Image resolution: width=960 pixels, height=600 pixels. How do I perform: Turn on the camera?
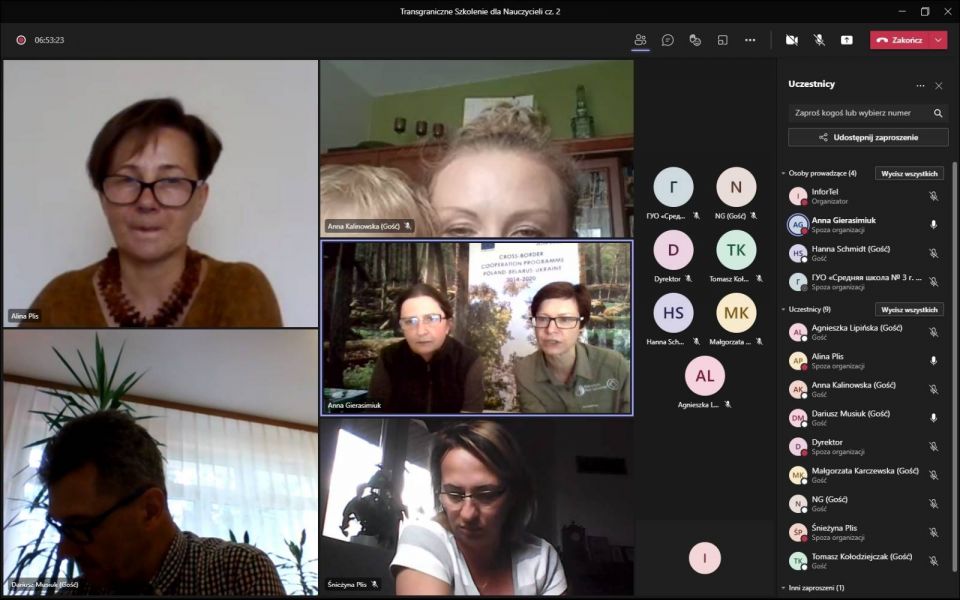(792, 40)
